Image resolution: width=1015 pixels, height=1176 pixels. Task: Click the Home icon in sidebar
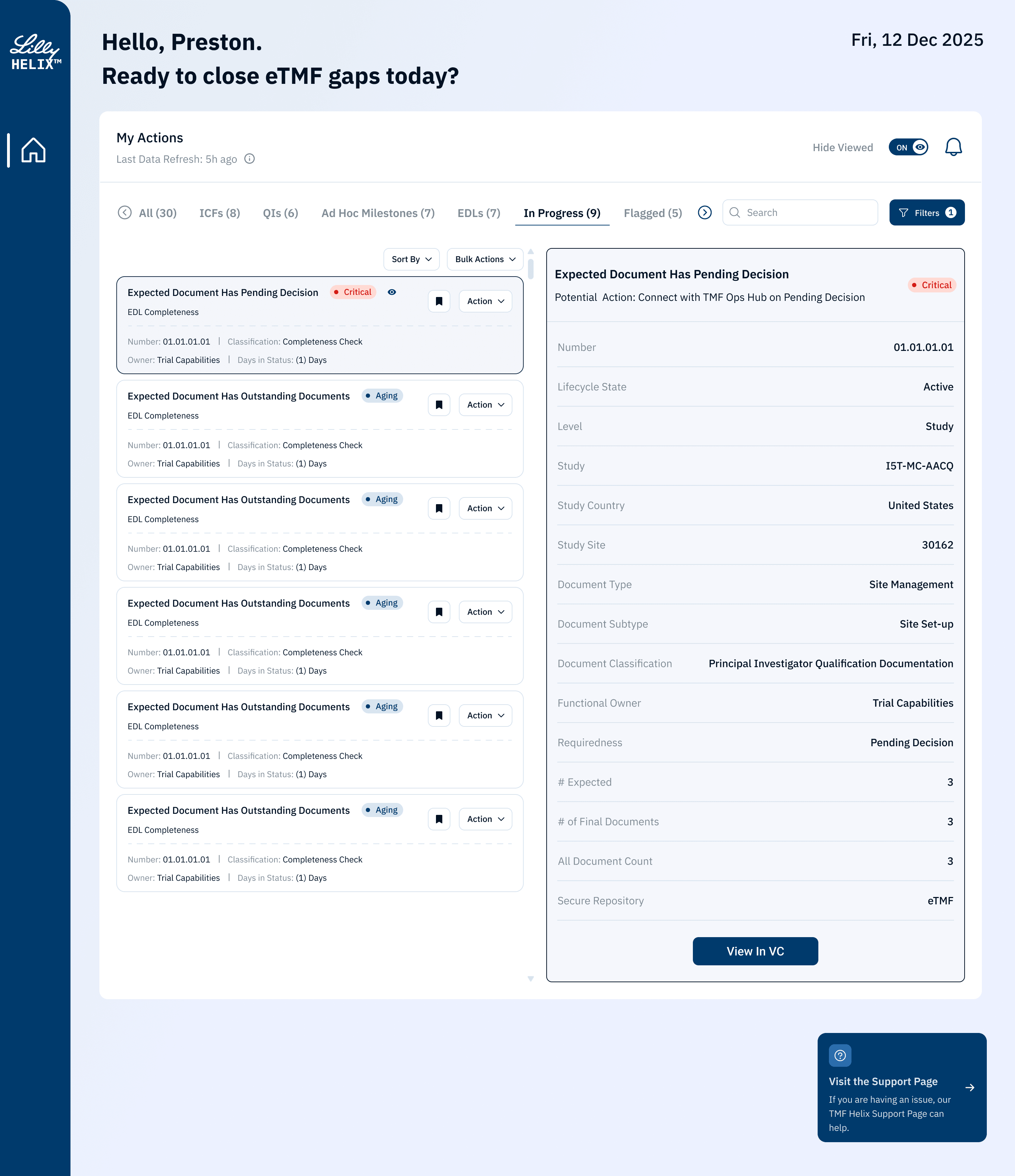click(x=33, y=150)
